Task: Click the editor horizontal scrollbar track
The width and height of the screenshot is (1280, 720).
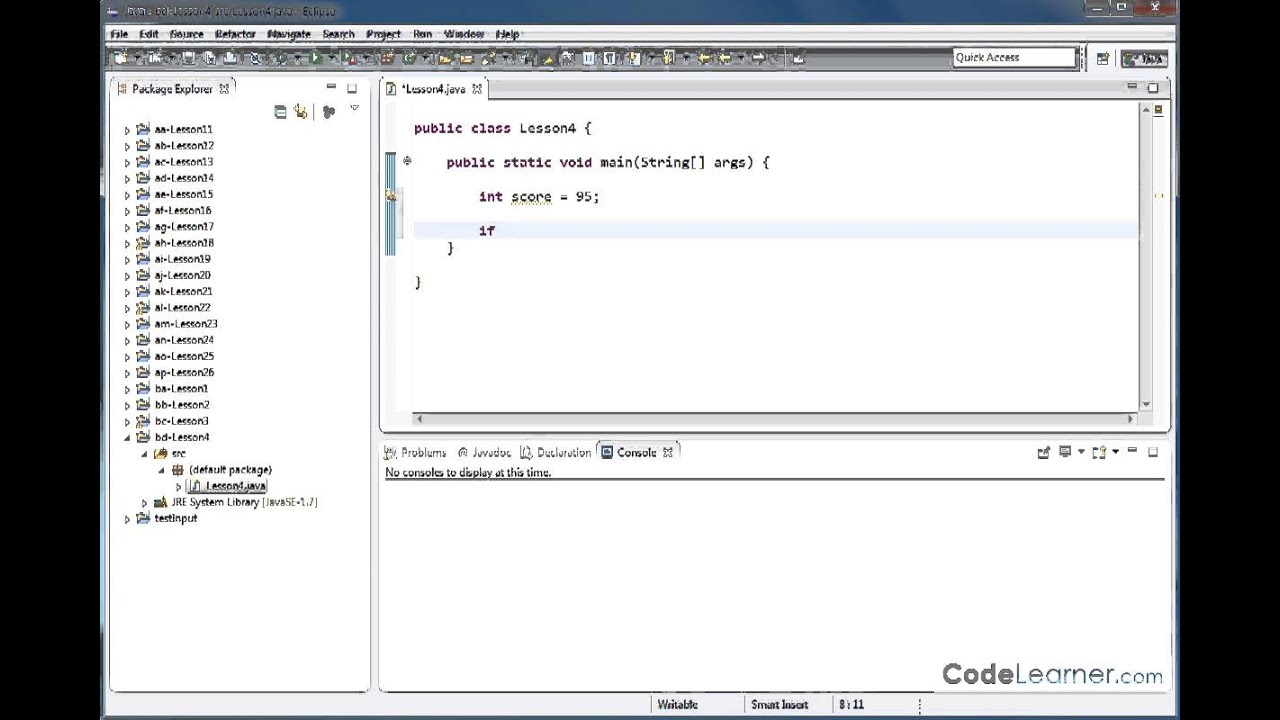Action: pyautogui.click(x=774, y=419)
